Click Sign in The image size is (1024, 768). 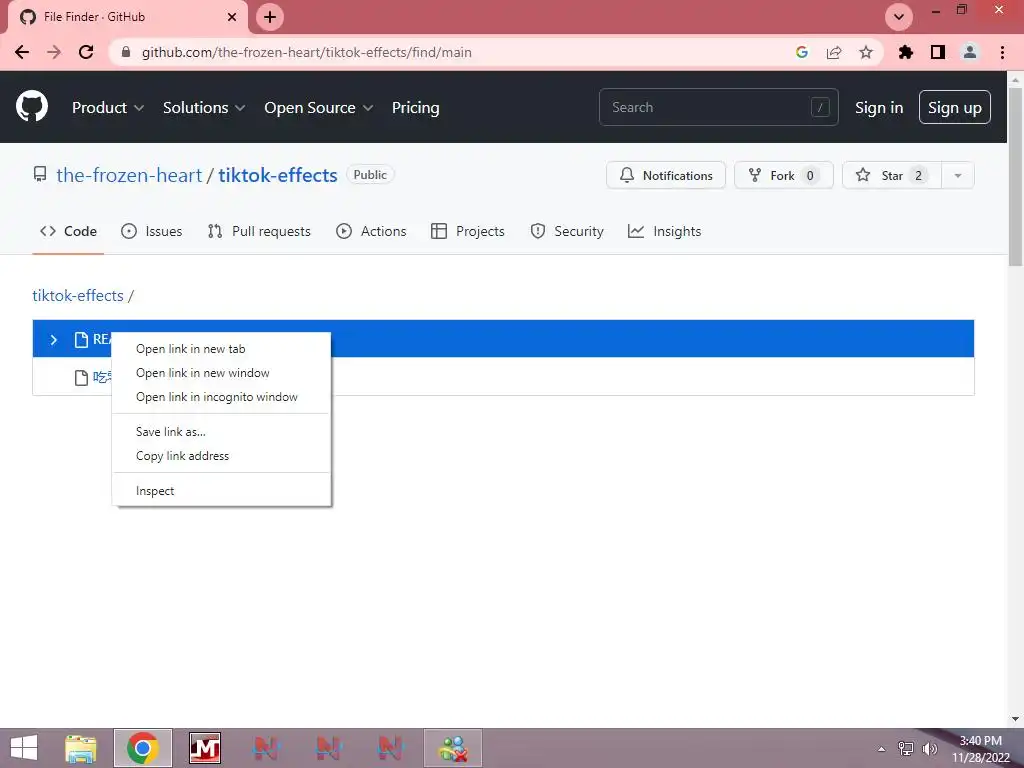coord(879,108)
